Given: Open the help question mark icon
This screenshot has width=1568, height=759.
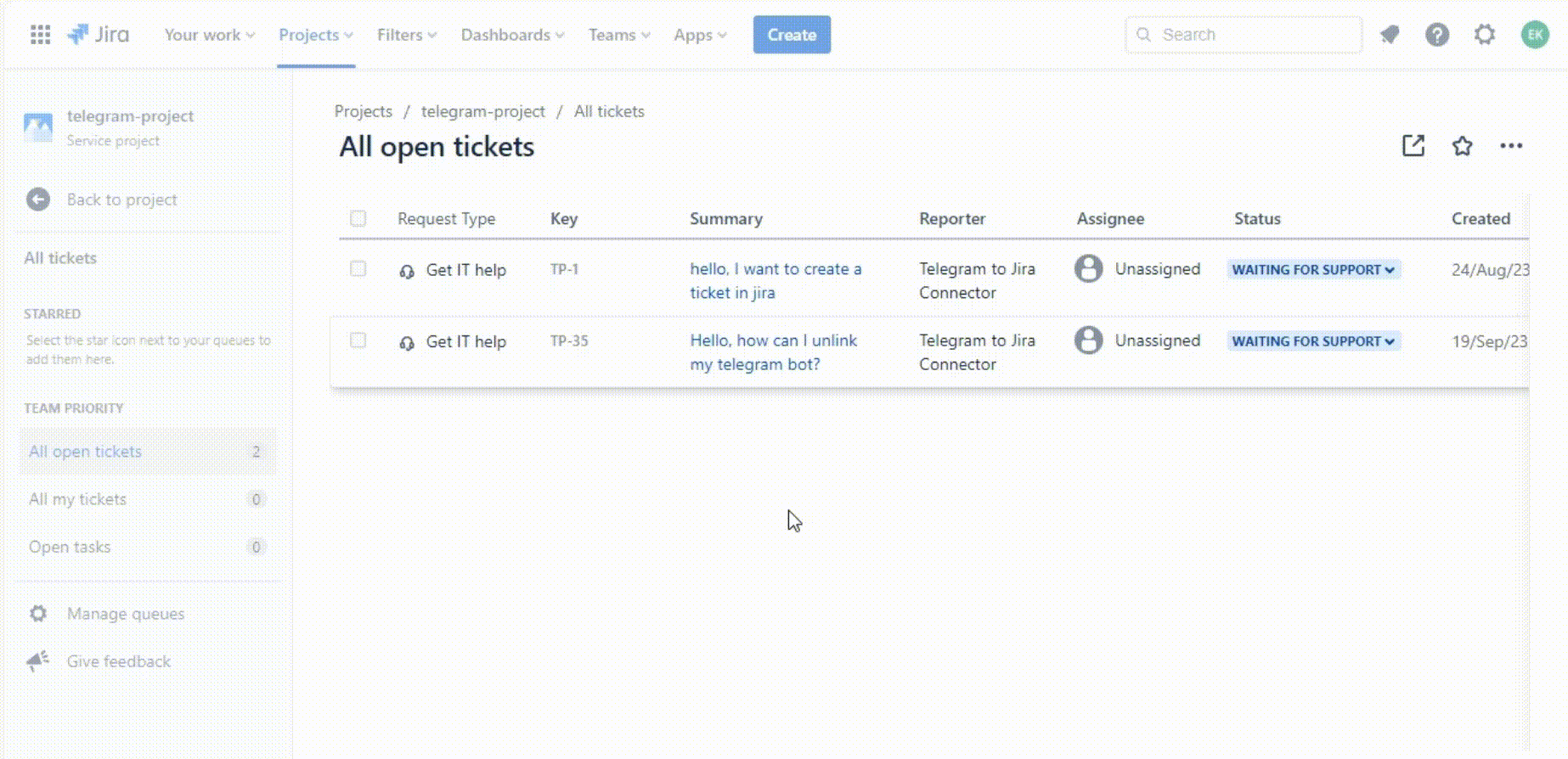Looking at the screenshot, I should pyautogui.click(x=1436, y=35).
